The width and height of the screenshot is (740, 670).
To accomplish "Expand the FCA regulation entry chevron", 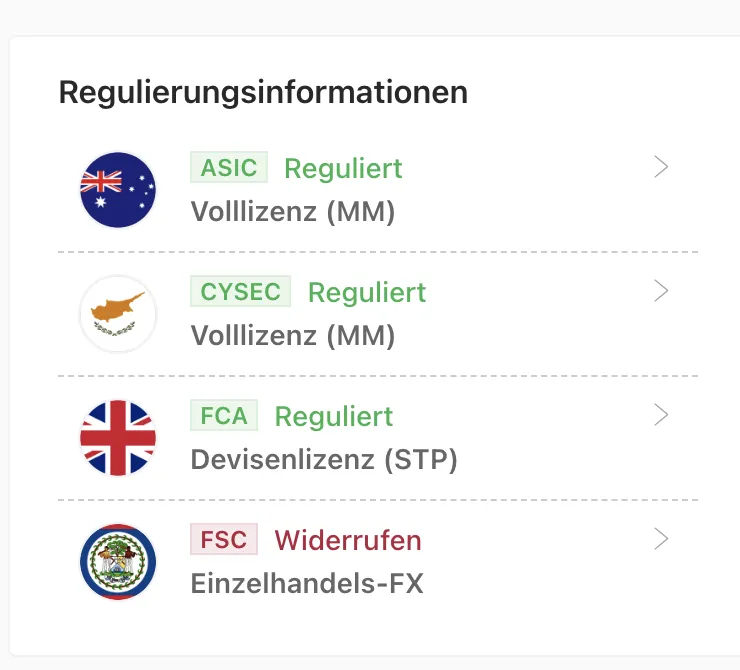I will (x=661, y=415).
